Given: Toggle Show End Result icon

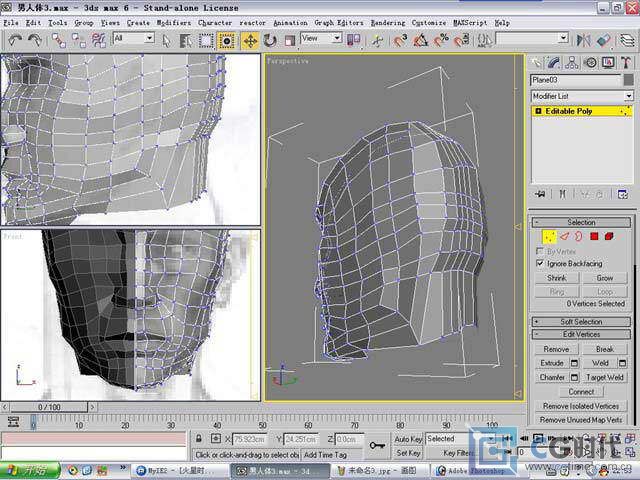Looking at the screenshot, I should coord(562,194).
